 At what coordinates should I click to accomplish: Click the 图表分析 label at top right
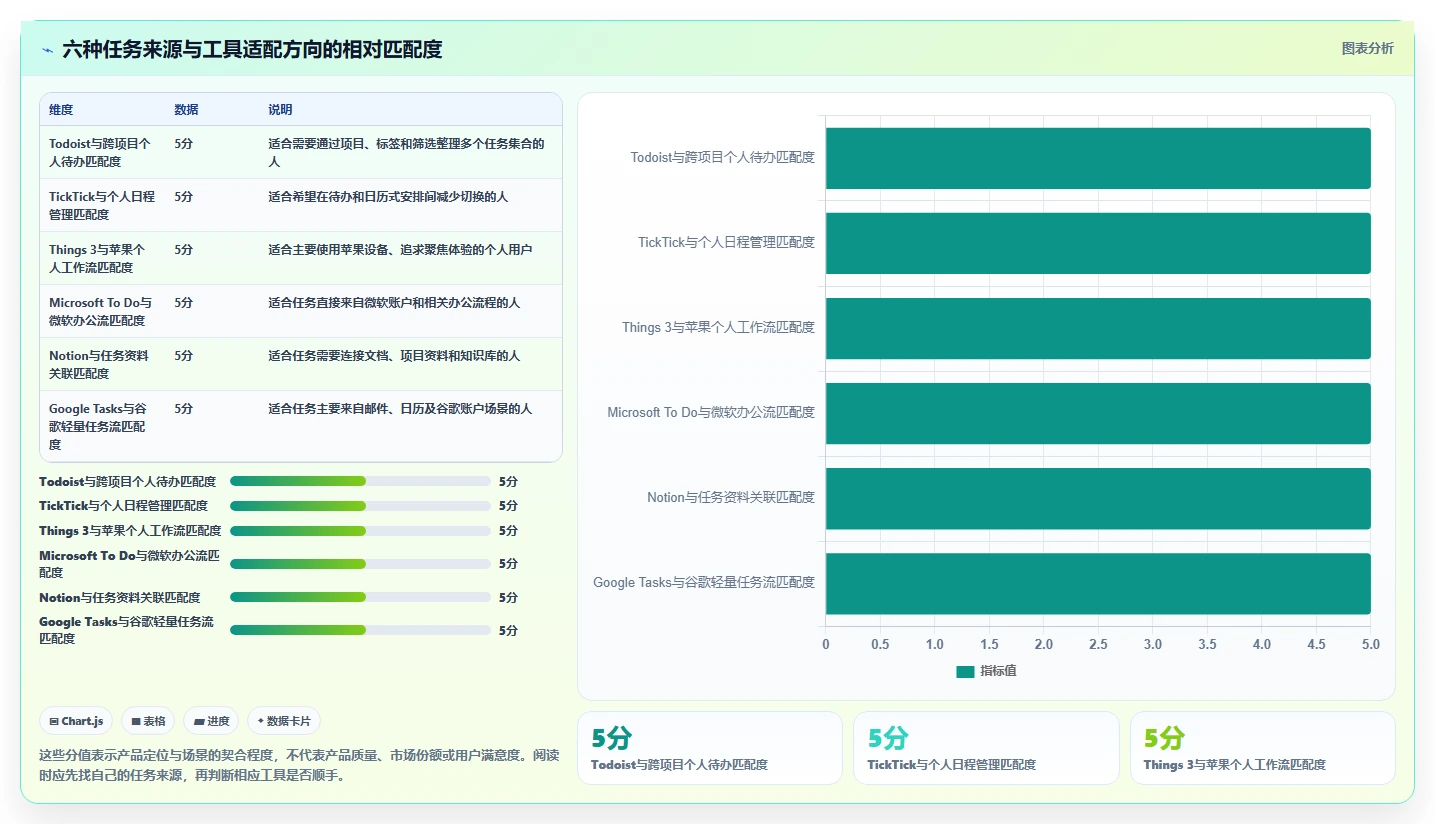coord(1367,49)
